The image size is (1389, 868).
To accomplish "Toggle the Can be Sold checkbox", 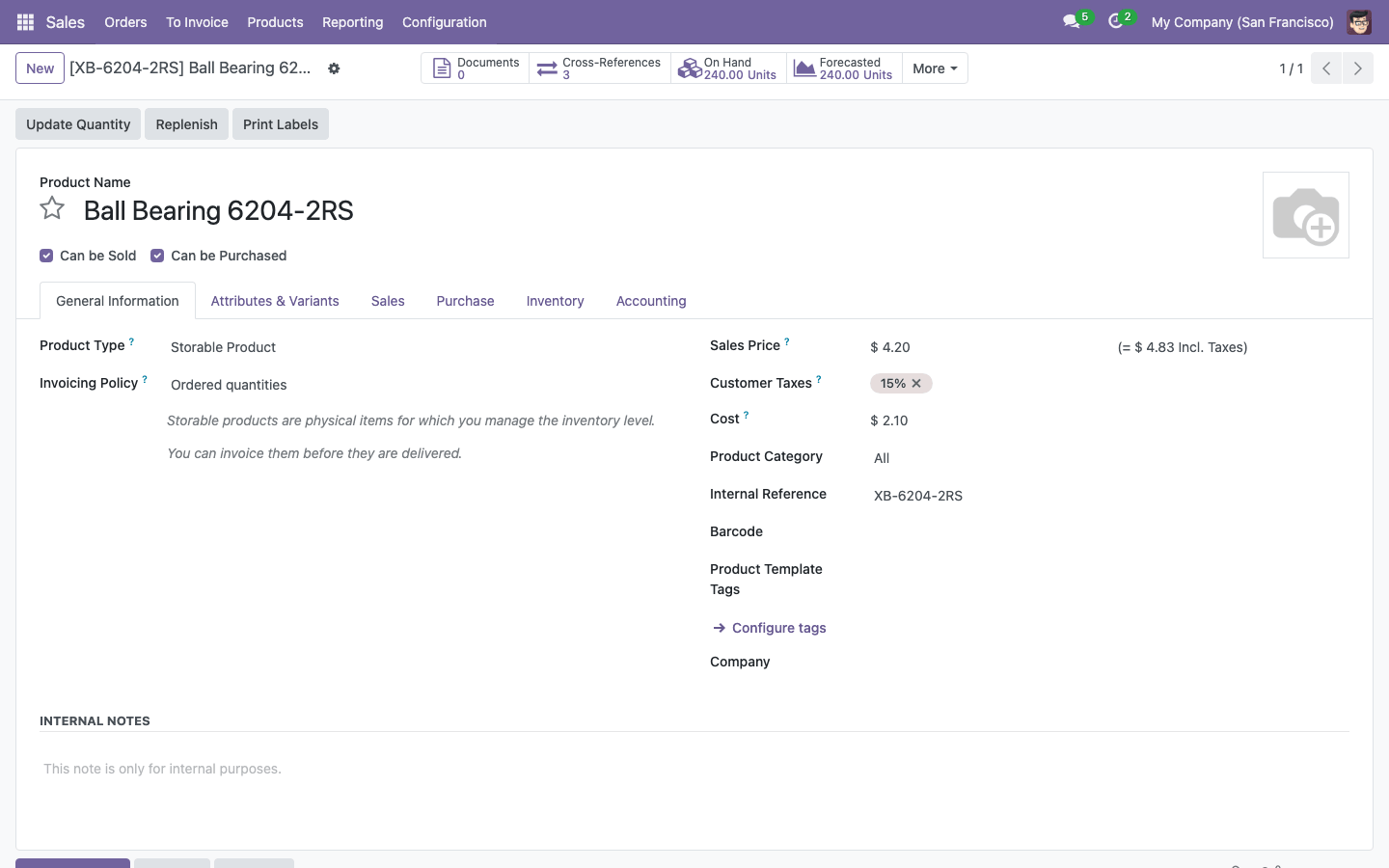I will [x=46, y=256].
